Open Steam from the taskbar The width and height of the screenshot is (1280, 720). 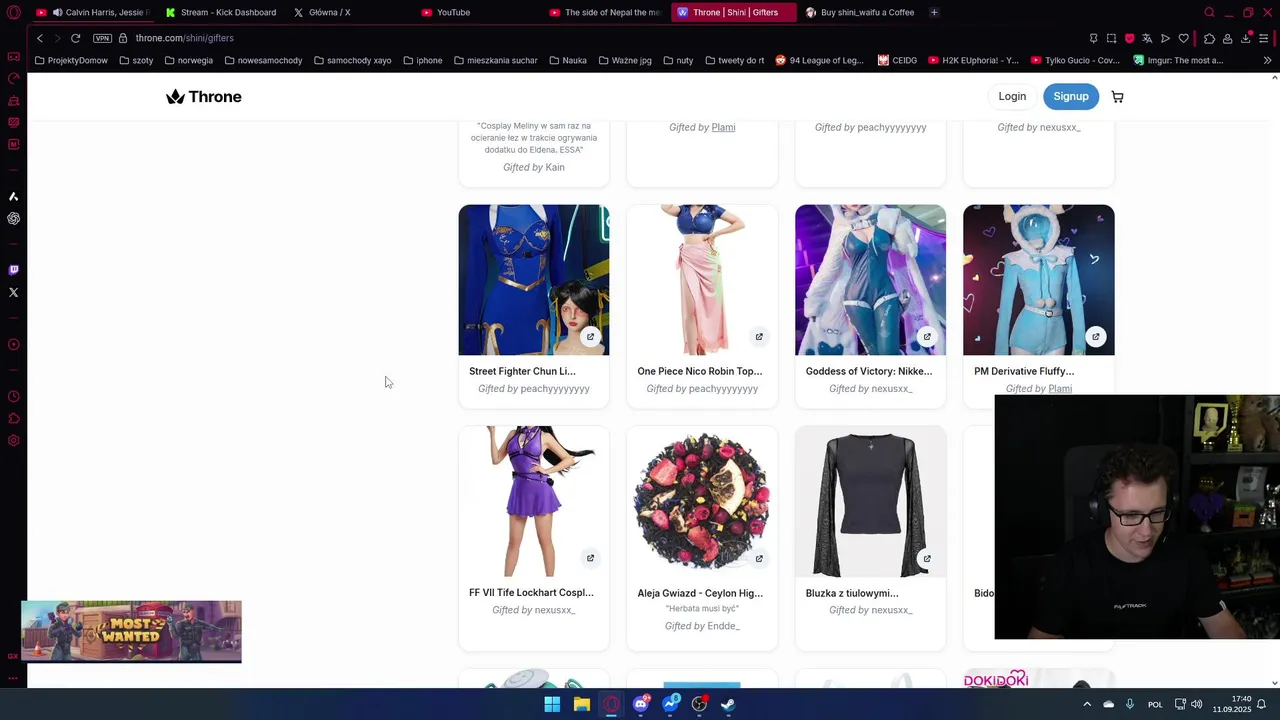[729, 704]
